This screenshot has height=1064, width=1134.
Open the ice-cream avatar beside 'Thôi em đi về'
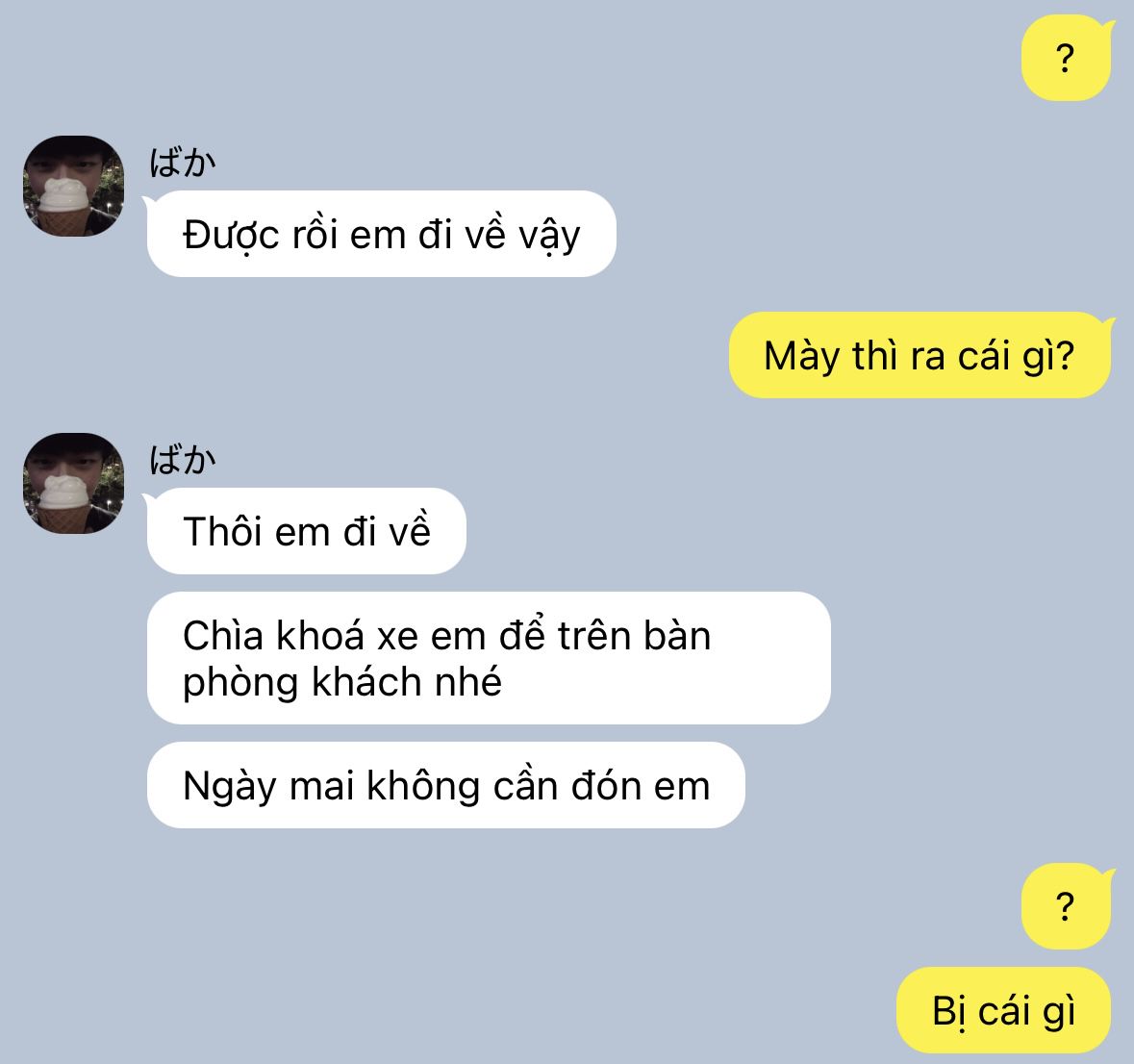(74, 483)
